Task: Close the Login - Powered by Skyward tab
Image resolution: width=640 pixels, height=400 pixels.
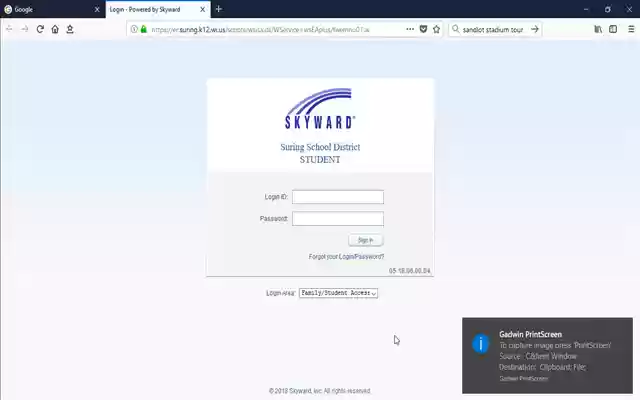Action: coord(202,9)
